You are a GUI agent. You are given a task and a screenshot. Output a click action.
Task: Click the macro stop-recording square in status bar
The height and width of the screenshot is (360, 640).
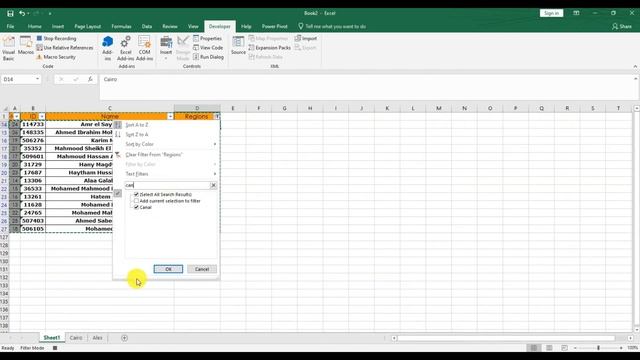pyautogui.click(x=55, y=348)
